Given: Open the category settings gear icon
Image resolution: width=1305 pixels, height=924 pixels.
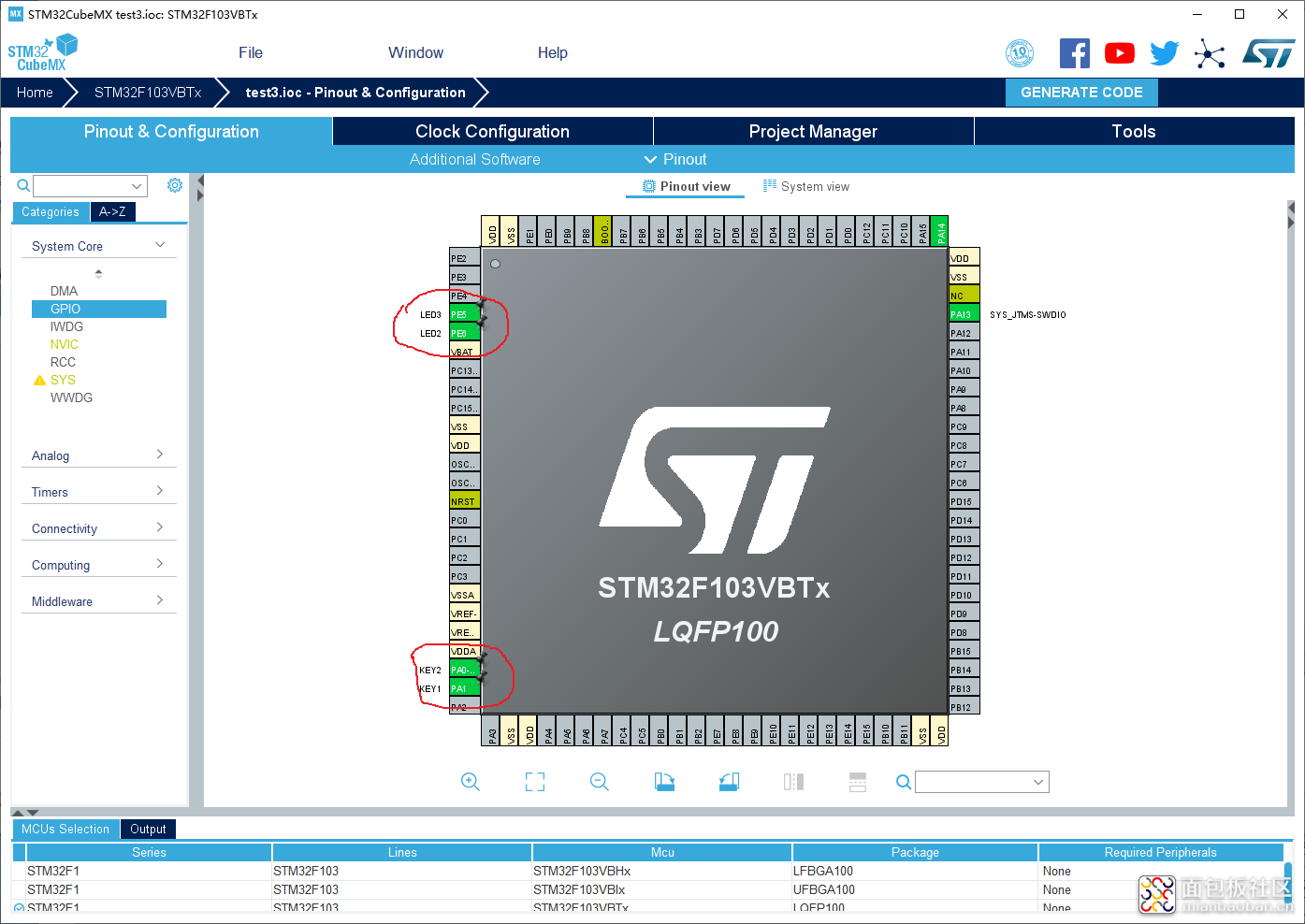Looking at the screenshot, I should click(175, 185).
